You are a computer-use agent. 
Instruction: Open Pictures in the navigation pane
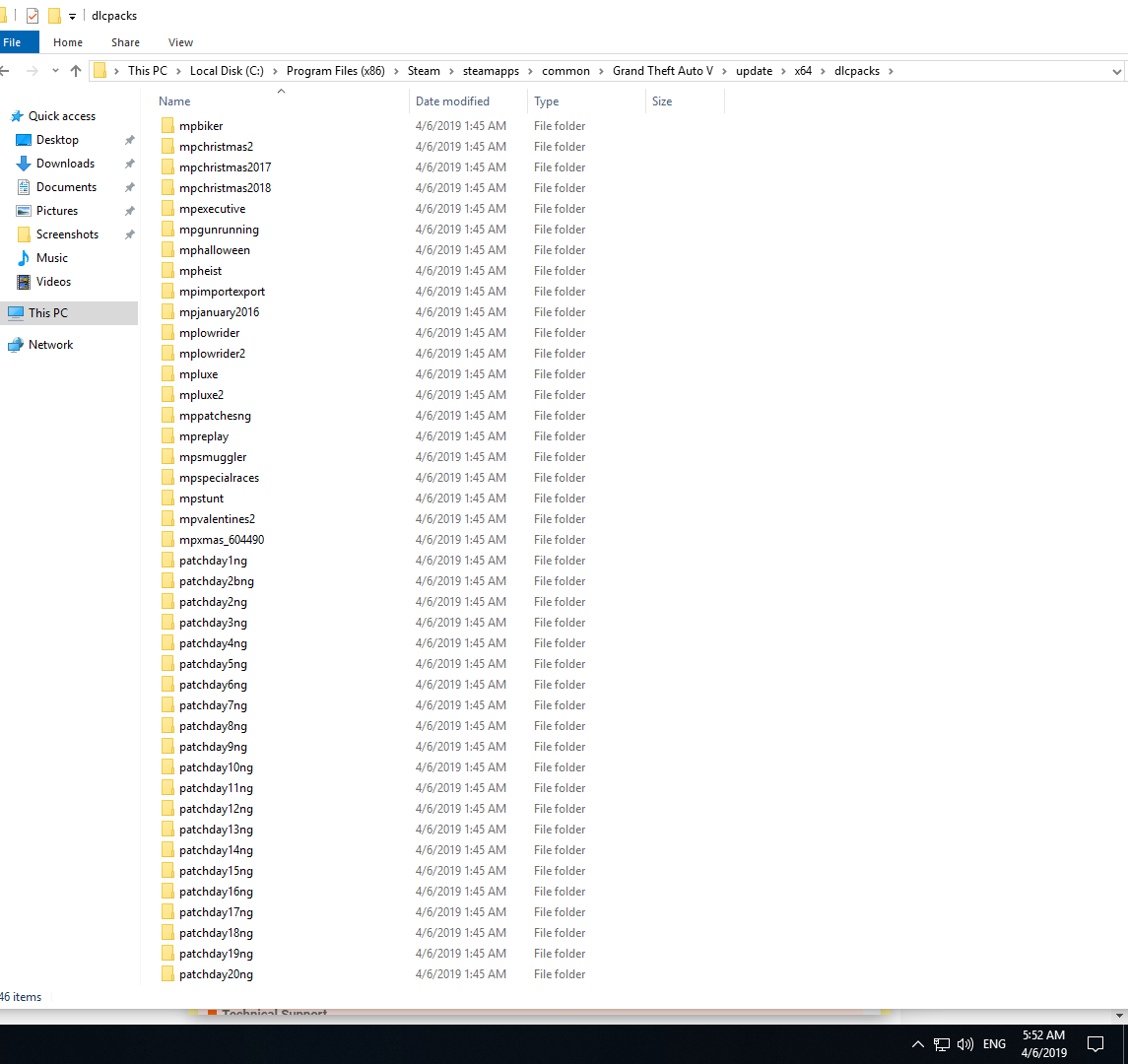[x=57, y=211]
